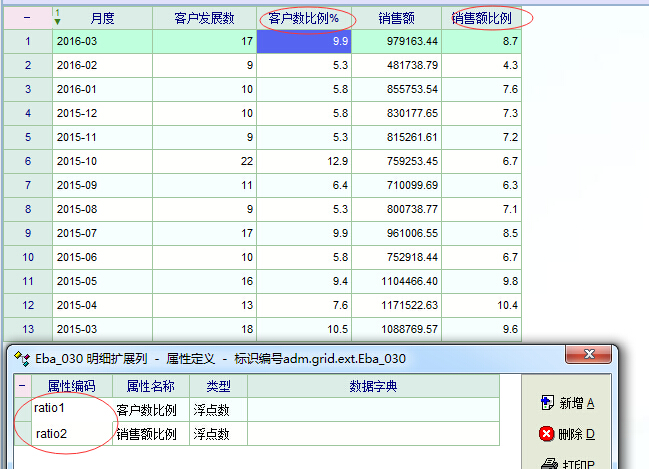This screenshot has width=649, height=469.
Task: Select row number 6 header
Action: pyautogui.click(x=27, y=161)
